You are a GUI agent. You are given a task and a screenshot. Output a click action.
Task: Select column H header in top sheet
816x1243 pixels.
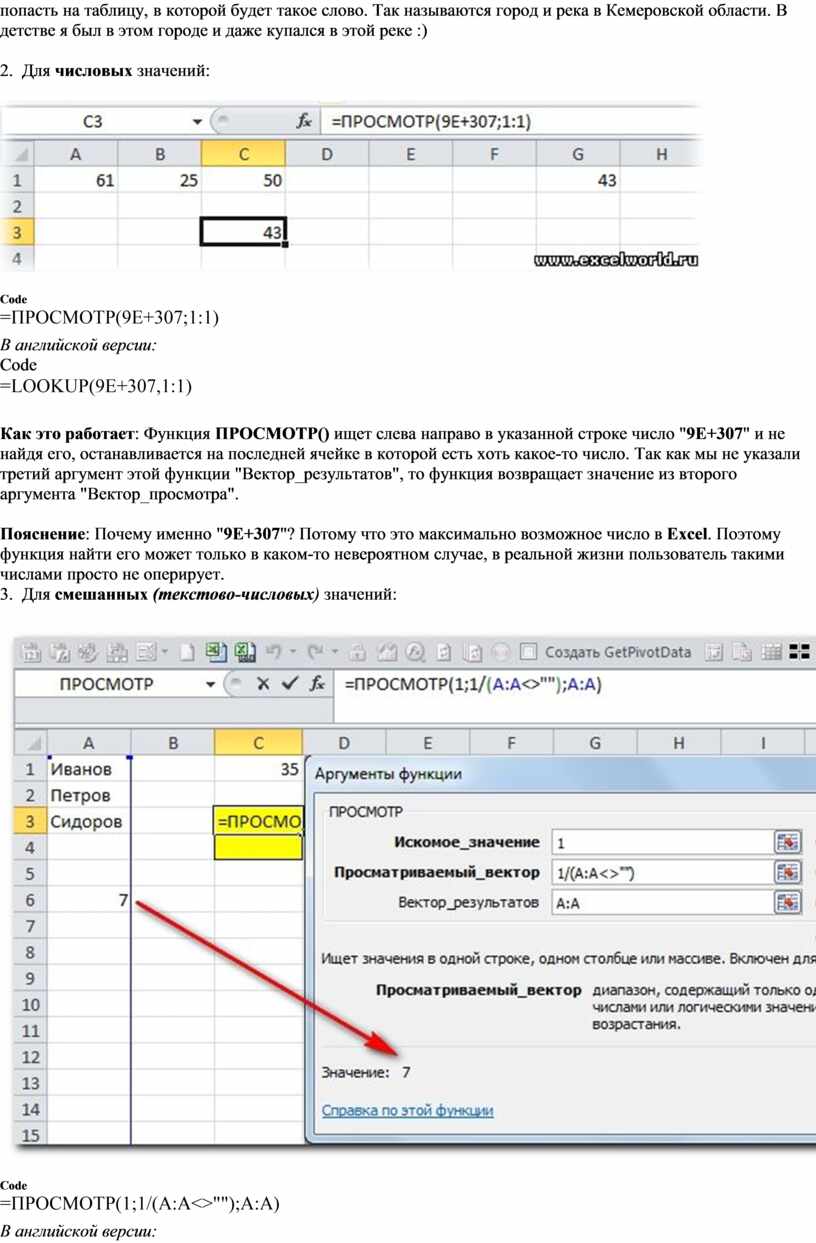tap(661, 154)
